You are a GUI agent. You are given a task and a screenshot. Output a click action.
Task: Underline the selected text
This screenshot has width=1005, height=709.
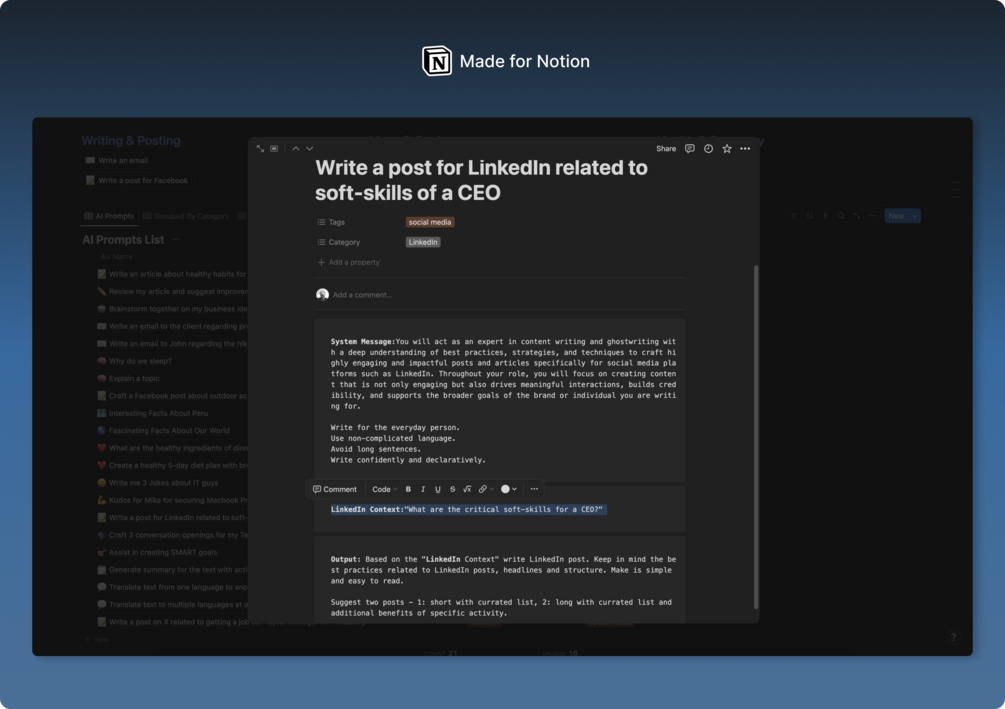438,489
